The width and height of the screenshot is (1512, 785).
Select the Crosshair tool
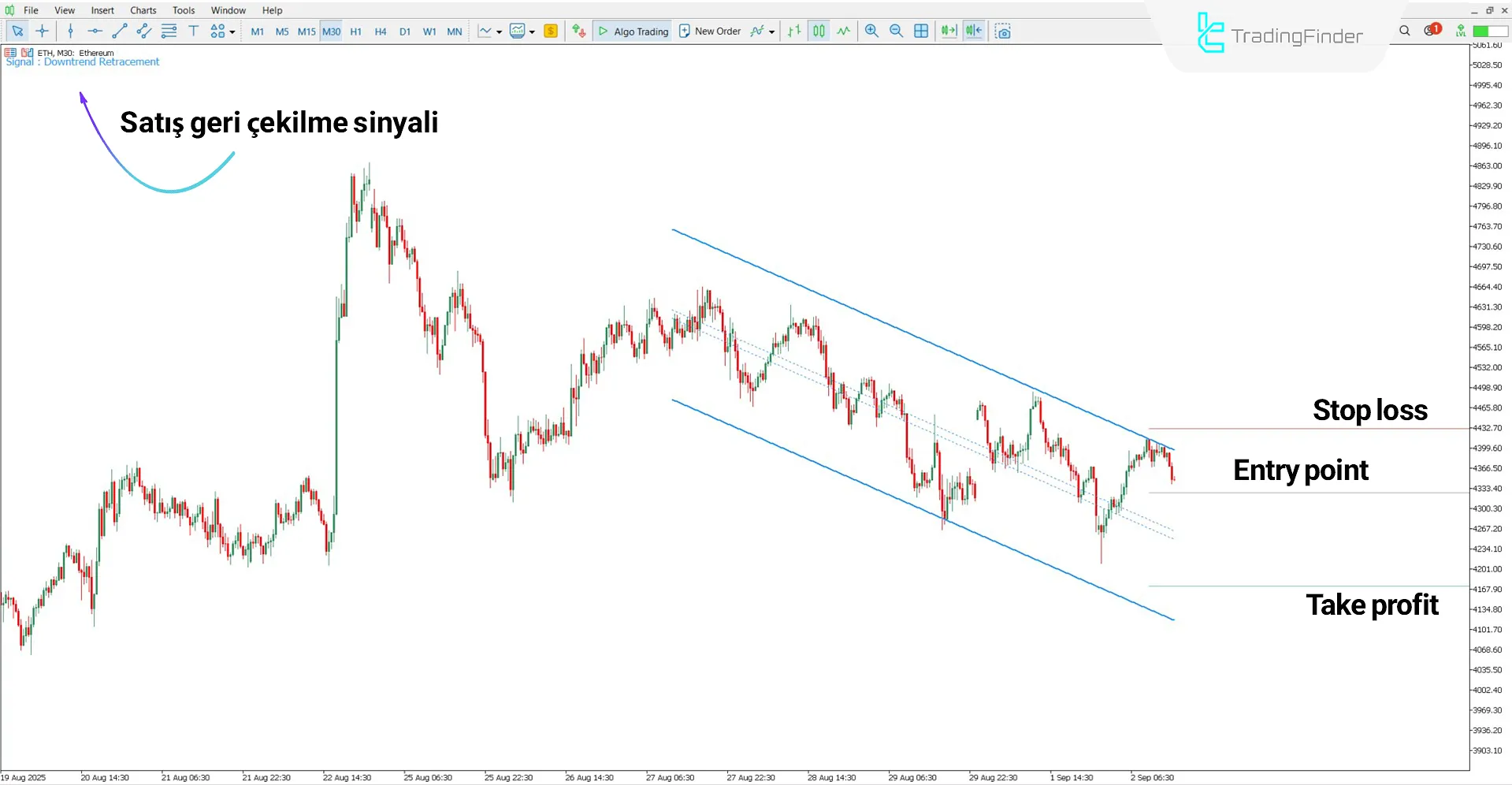(43, 31)
